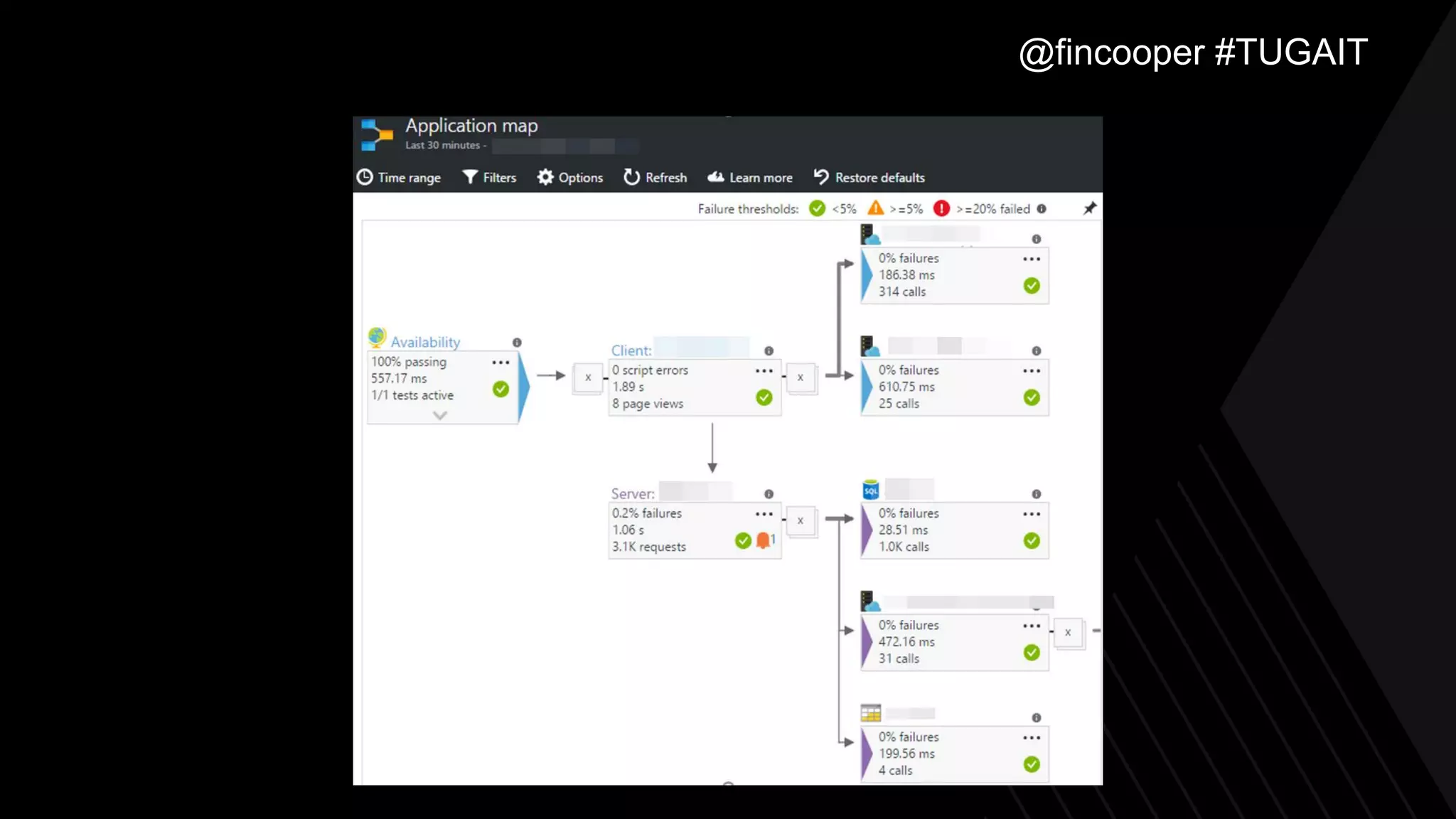Viewport: 1456px width, 819px height.
Task: Open Learn more link
Action: (750, 178)
